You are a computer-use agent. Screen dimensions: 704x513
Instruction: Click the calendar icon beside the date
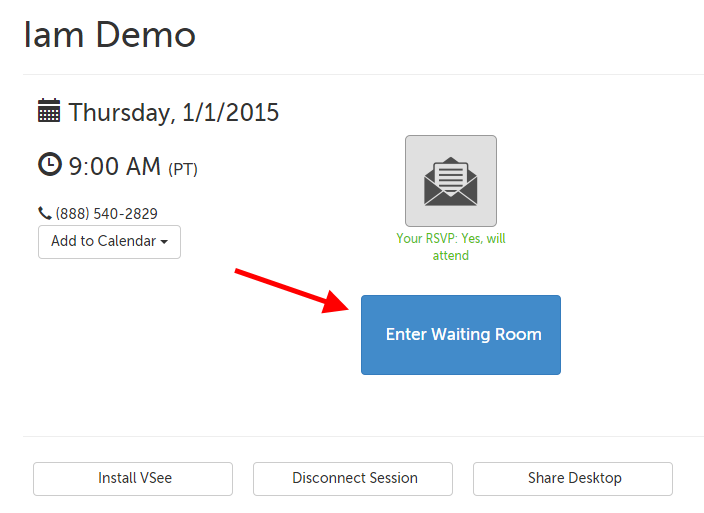(x=49, y=111)
